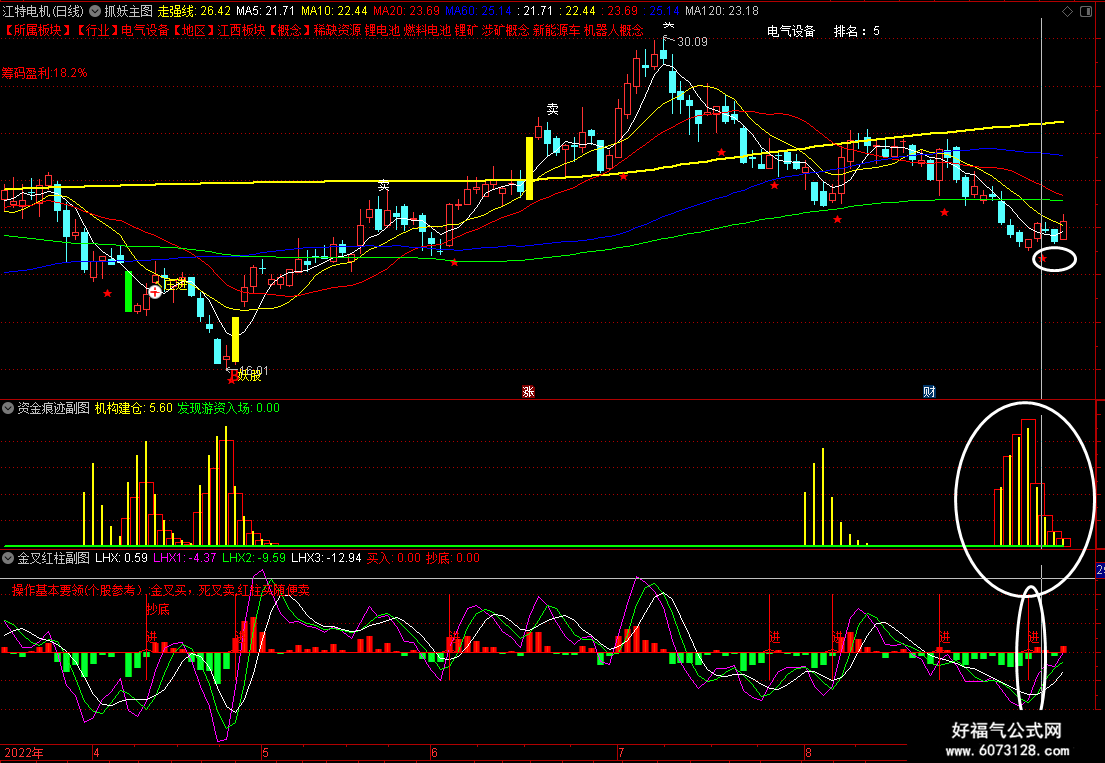Click the red 抄底 signal label
Image resolution: width=1105 pixels, height=763 pixels.
pos(158,609)
